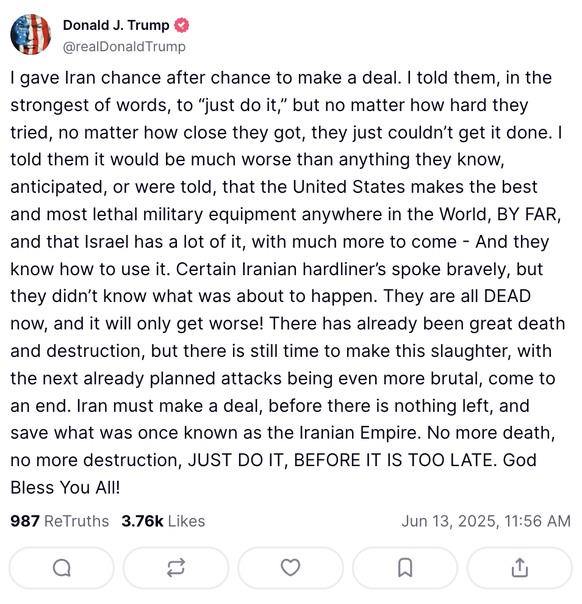Click the bold 3.76k count
The height and width of the screenshot is (604, 582).
click(143, 521)
